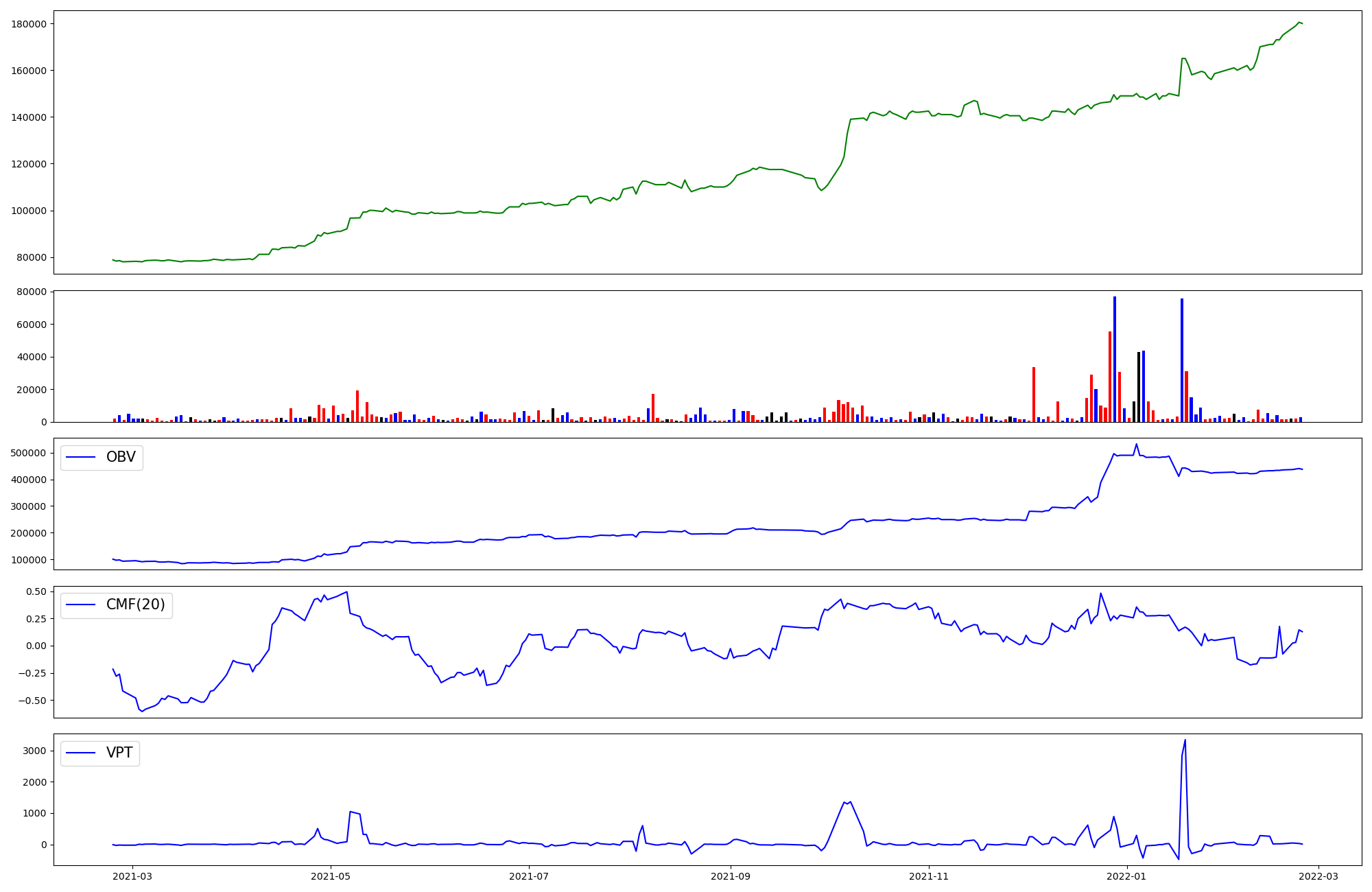This screenshot has height=892, width=1372.
Task: Click the 2021-03 x-axis date label
Action: coord(132,876)
